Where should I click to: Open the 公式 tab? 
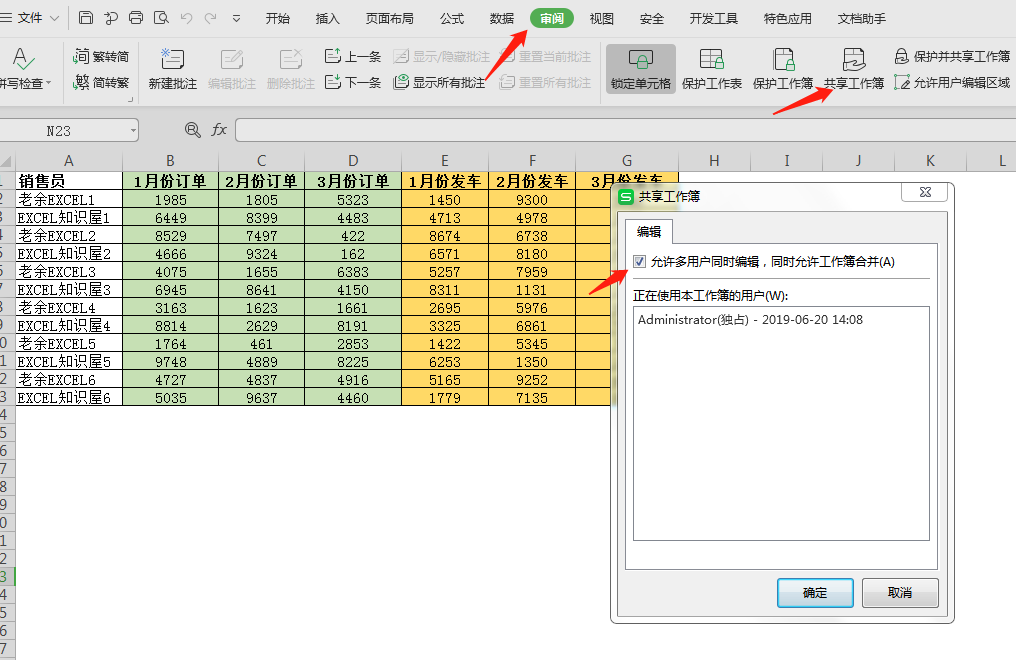tap(452, 19)
